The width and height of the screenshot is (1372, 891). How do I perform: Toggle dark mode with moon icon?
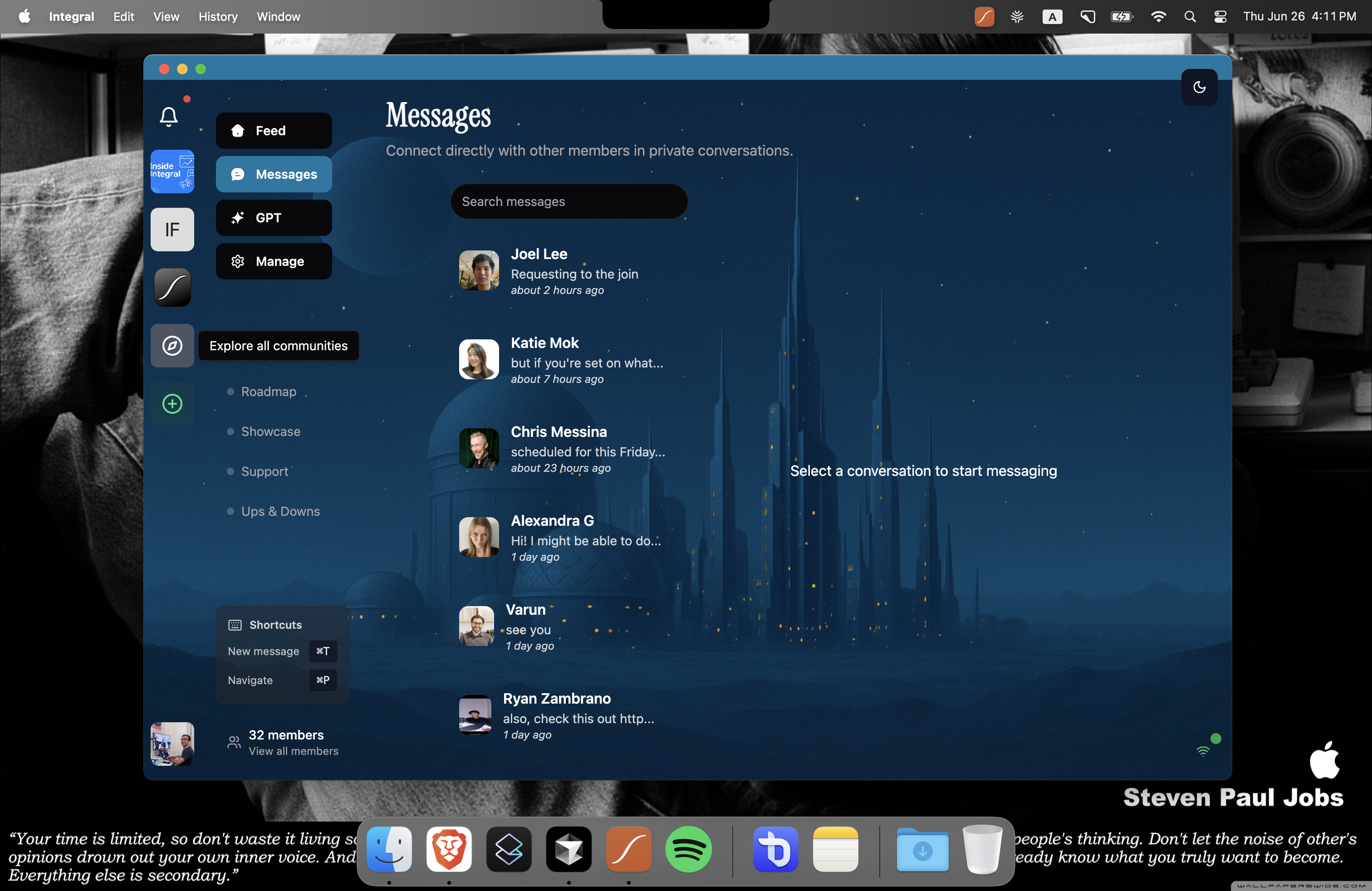click(1199, 87)
